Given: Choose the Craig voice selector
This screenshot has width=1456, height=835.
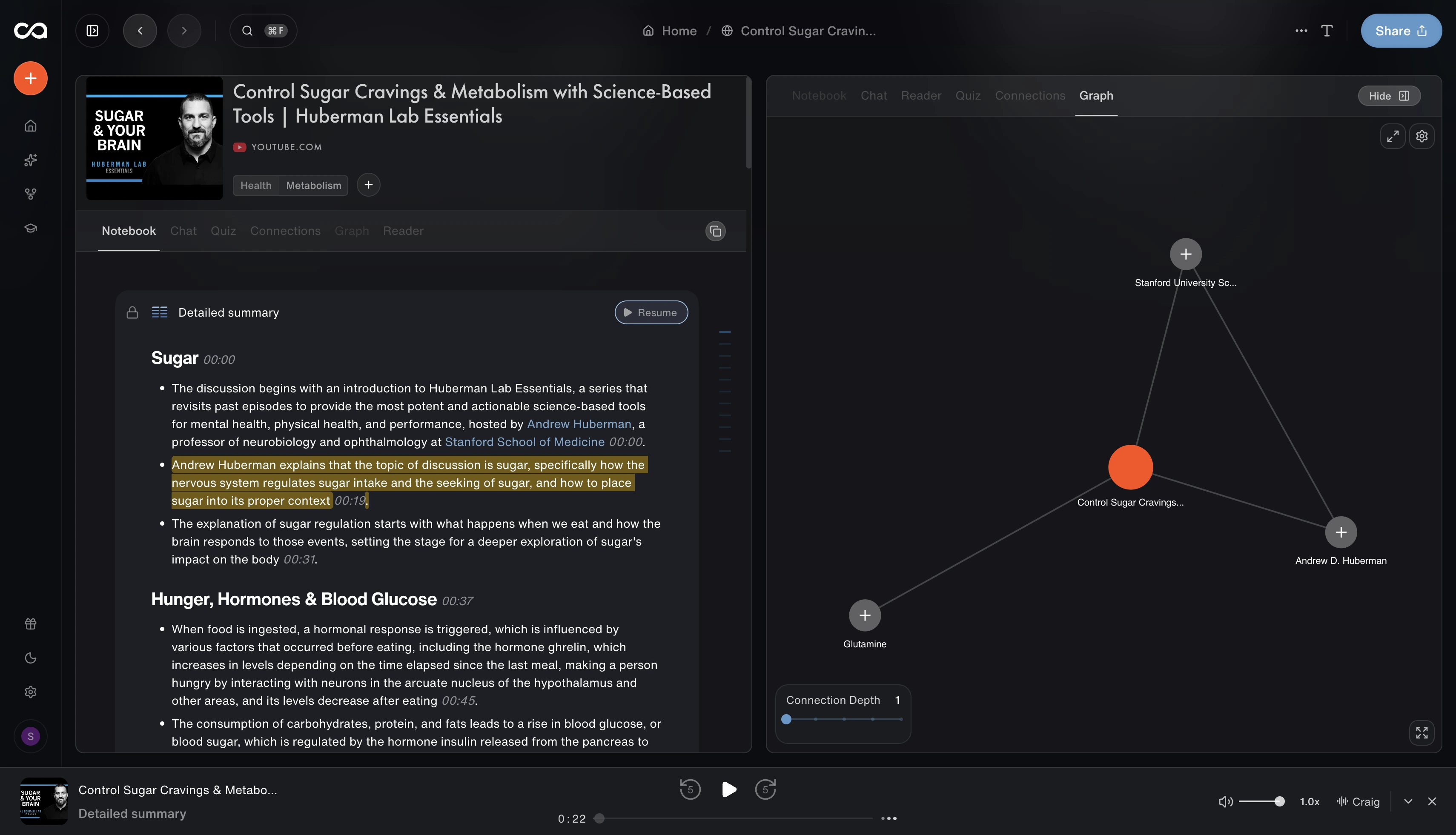Looking at the screenshot, I should pyautogui.click(x=1358, y=801).
